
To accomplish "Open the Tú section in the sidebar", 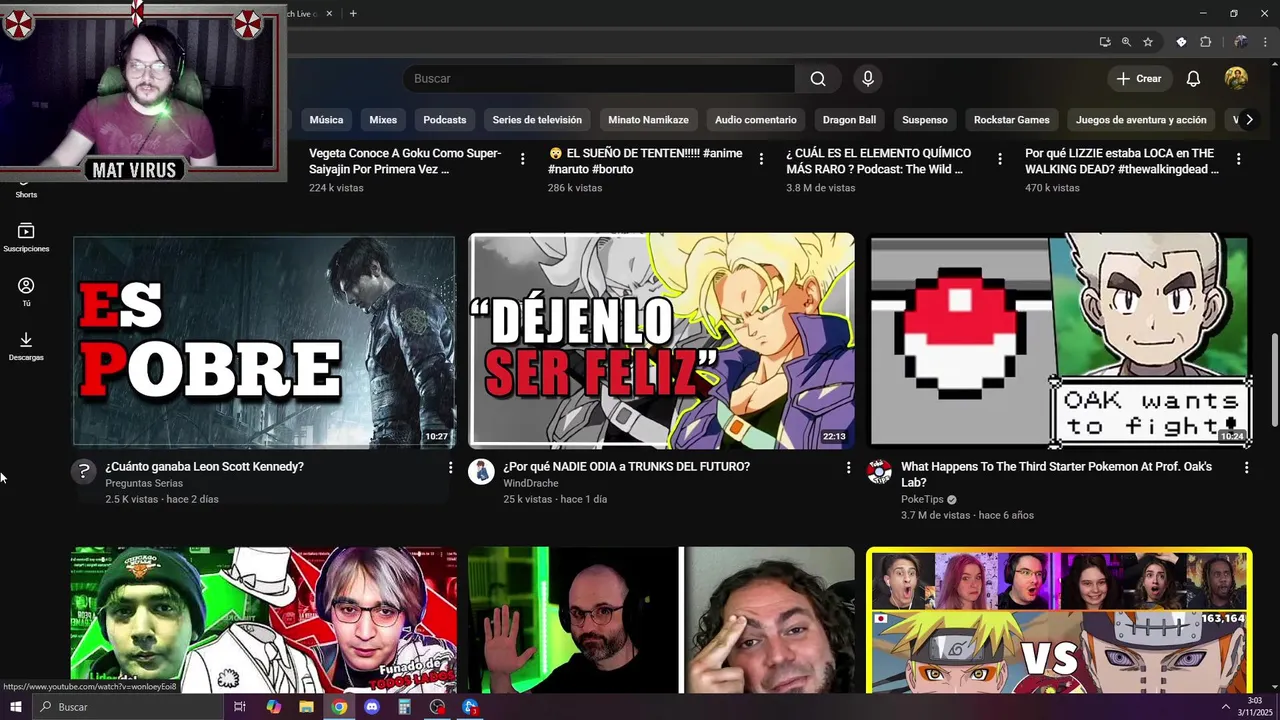I will pyautogui.click(x=26, y=292).
